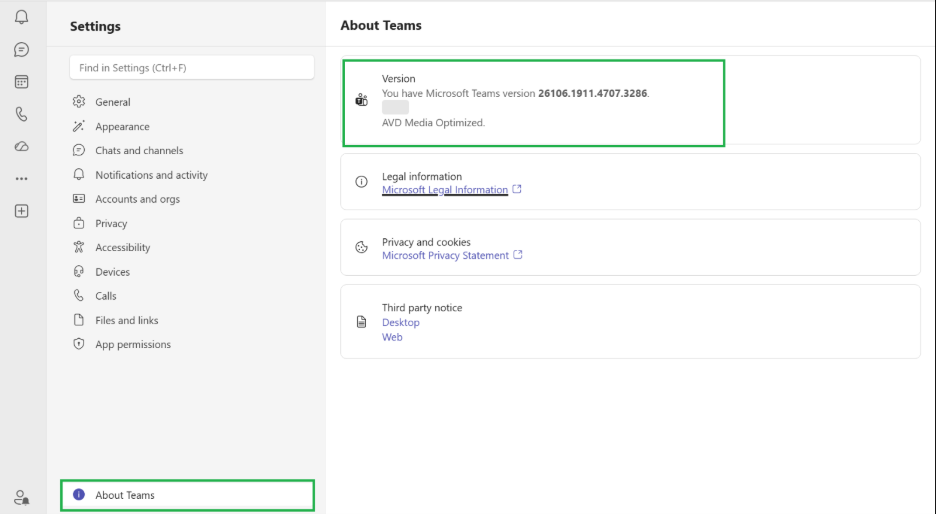Viewport: 936px width, 514px height.
Task: Select About Teams entry
Action: pos(187,495)
